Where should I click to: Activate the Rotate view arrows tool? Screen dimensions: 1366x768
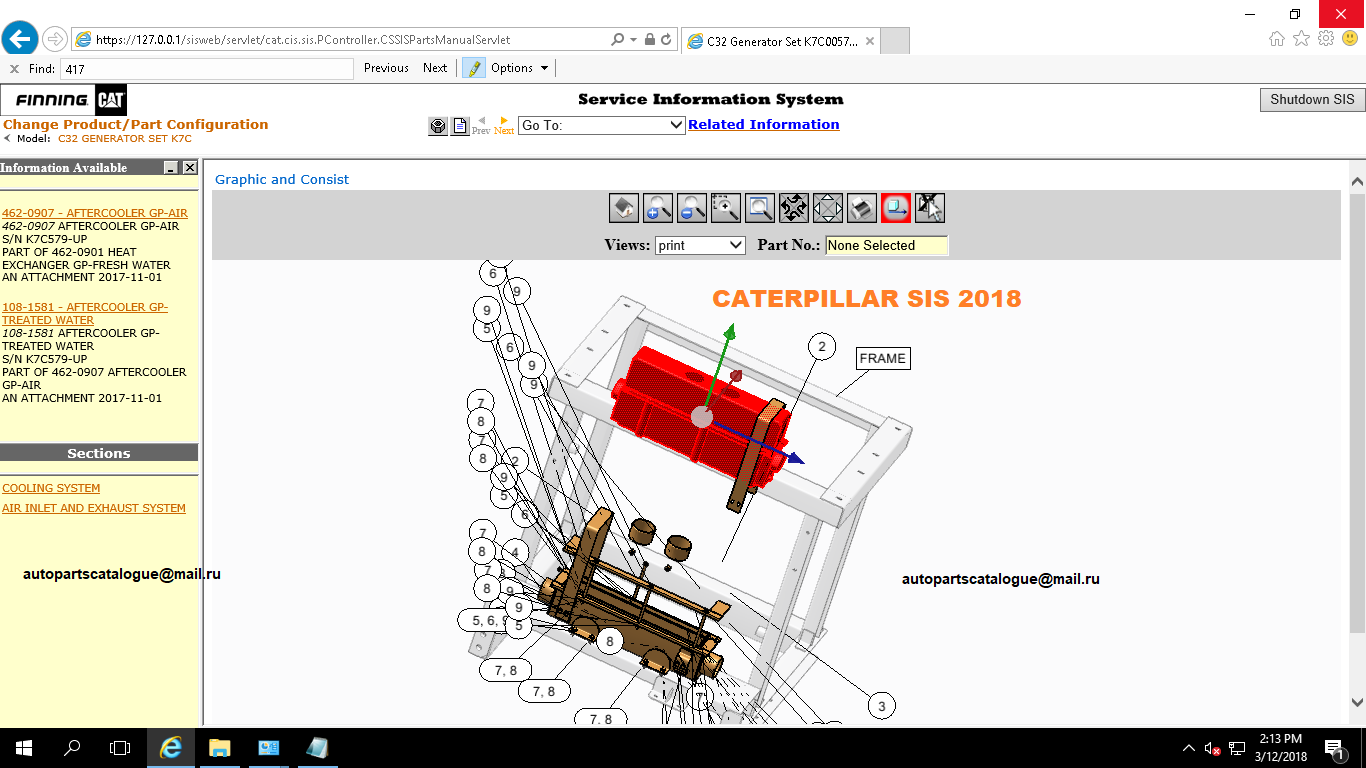pyautogui.click(x=794, y=208)
